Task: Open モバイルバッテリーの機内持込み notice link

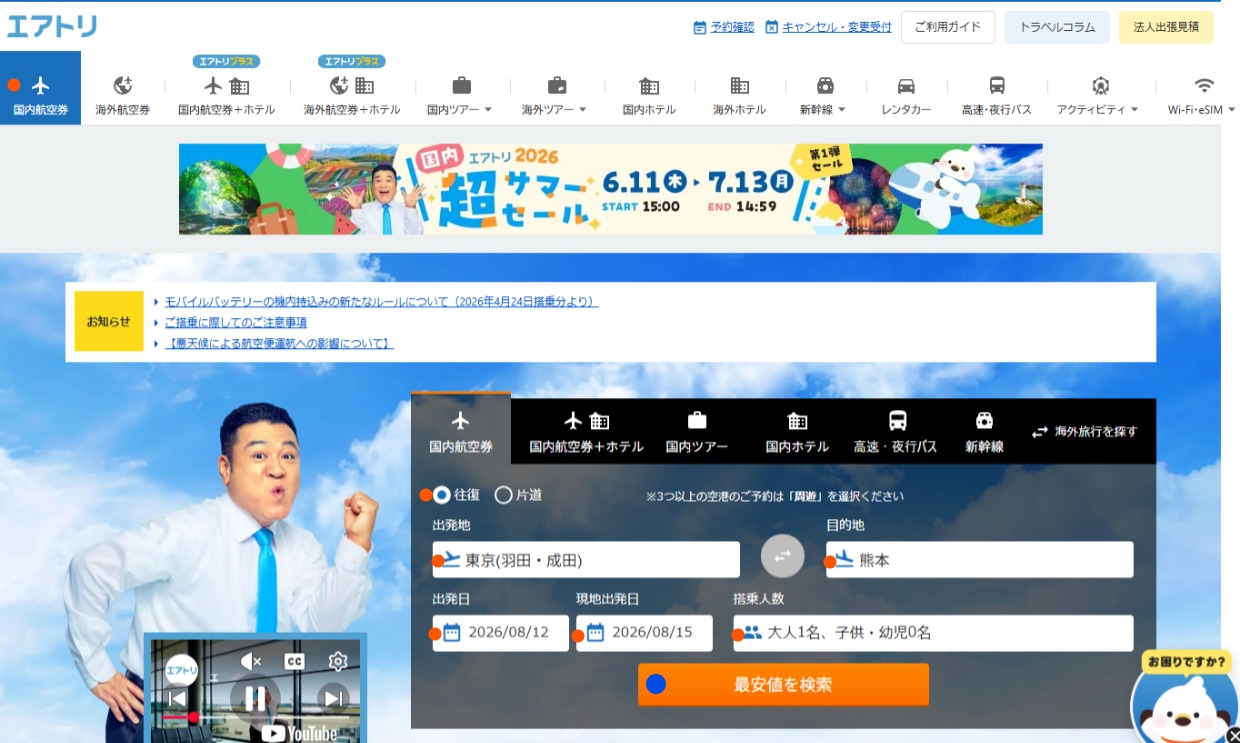Action: 381,301
